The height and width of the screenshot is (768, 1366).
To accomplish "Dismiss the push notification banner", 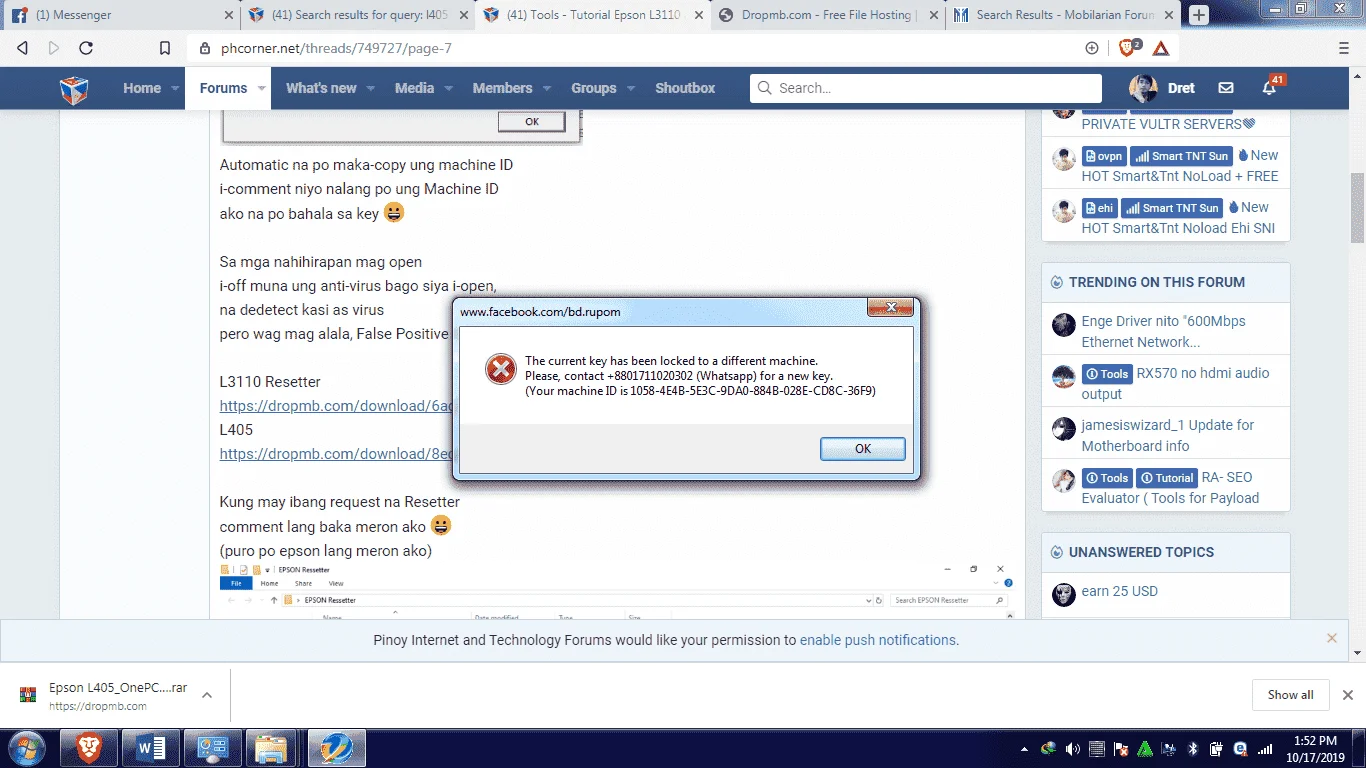I will pyautogui.click(x=1331, y=638).
